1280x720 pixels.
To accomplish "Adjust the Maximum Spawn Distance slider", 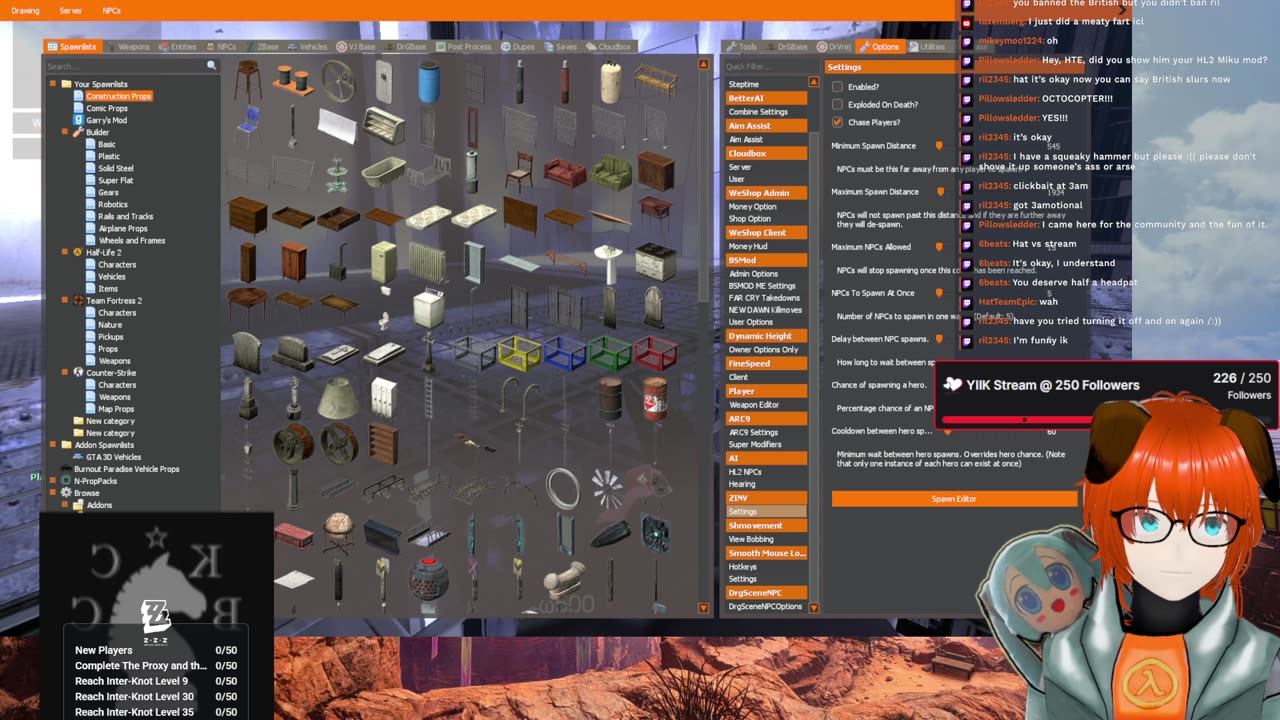I will click(941, 192).
